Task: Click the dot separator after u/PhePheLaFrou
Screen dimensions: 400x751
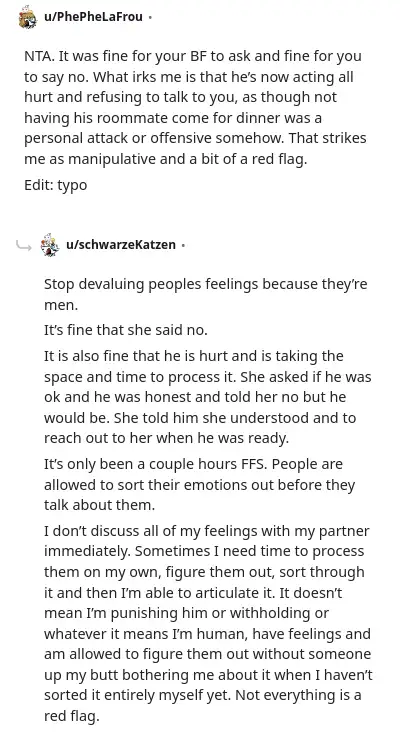Action: [x=150, y=17]
